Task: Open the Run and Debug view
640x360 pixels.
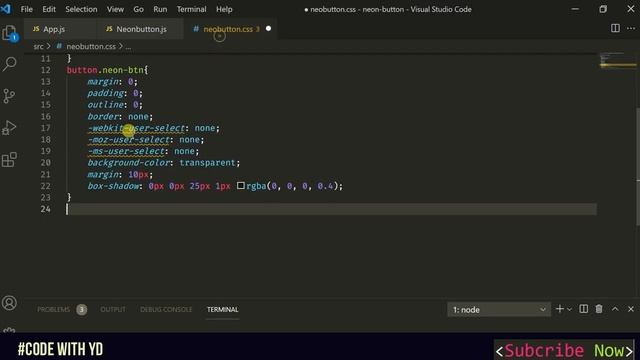Action: [9, 128]
